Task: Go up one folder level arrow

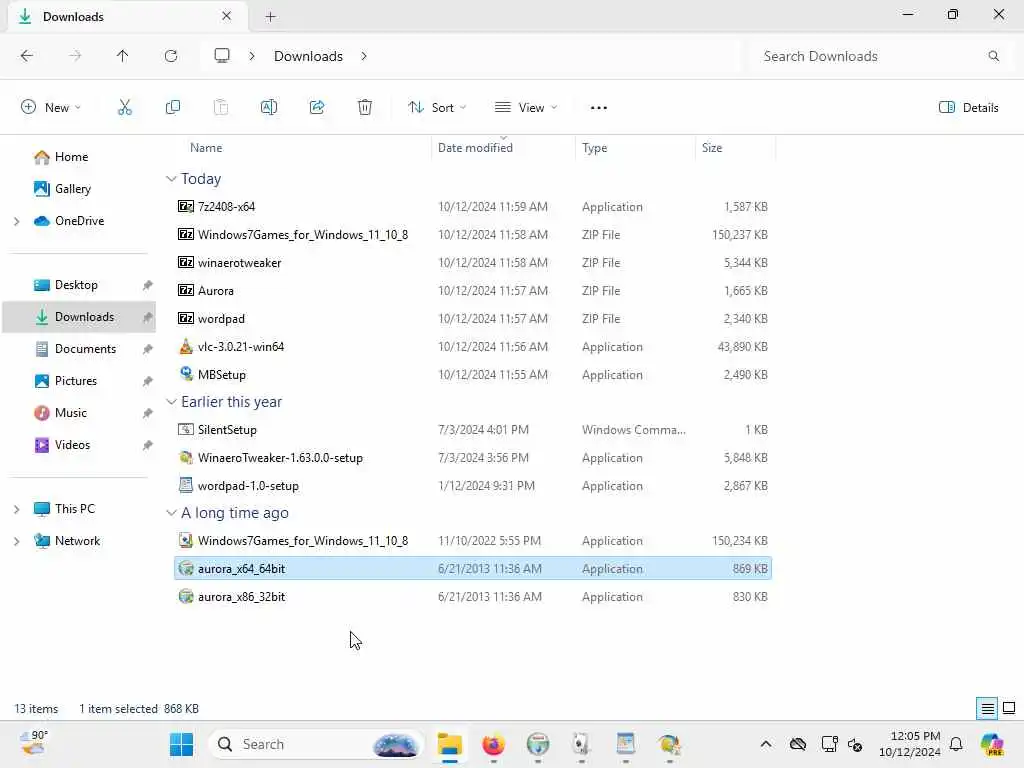Action: coord(122,56)
